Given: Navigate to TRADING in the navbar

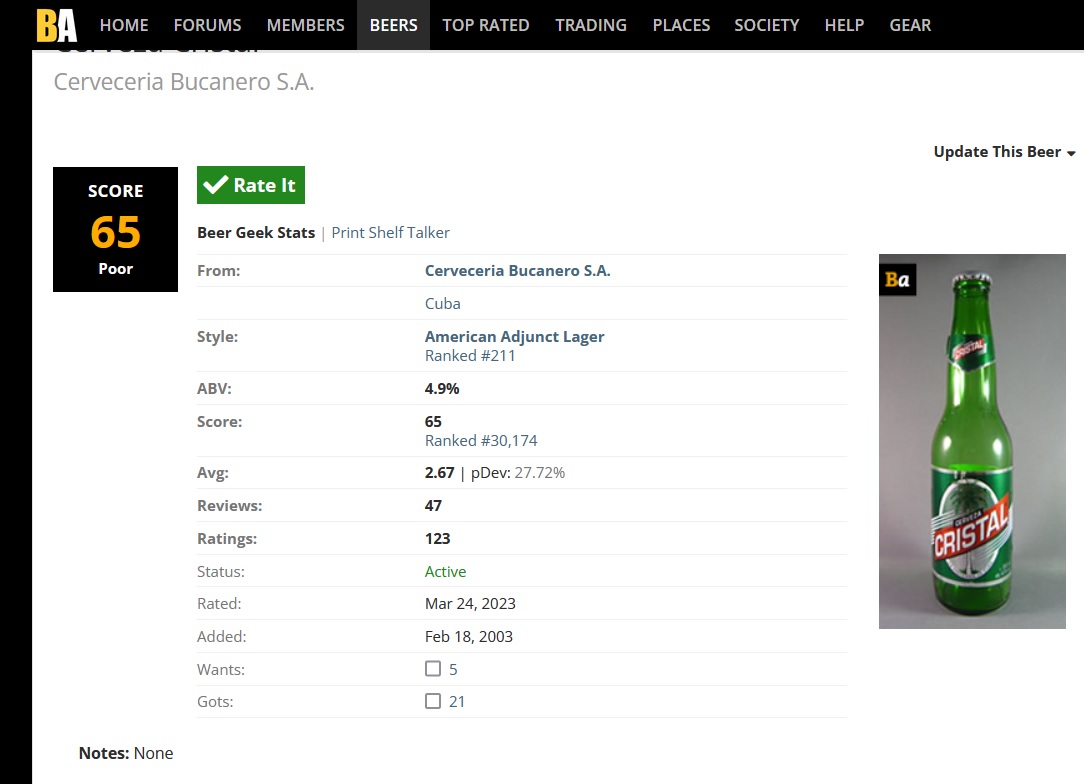Looking at the screenshot, I should pyautogui.click(x=591, y=25).
